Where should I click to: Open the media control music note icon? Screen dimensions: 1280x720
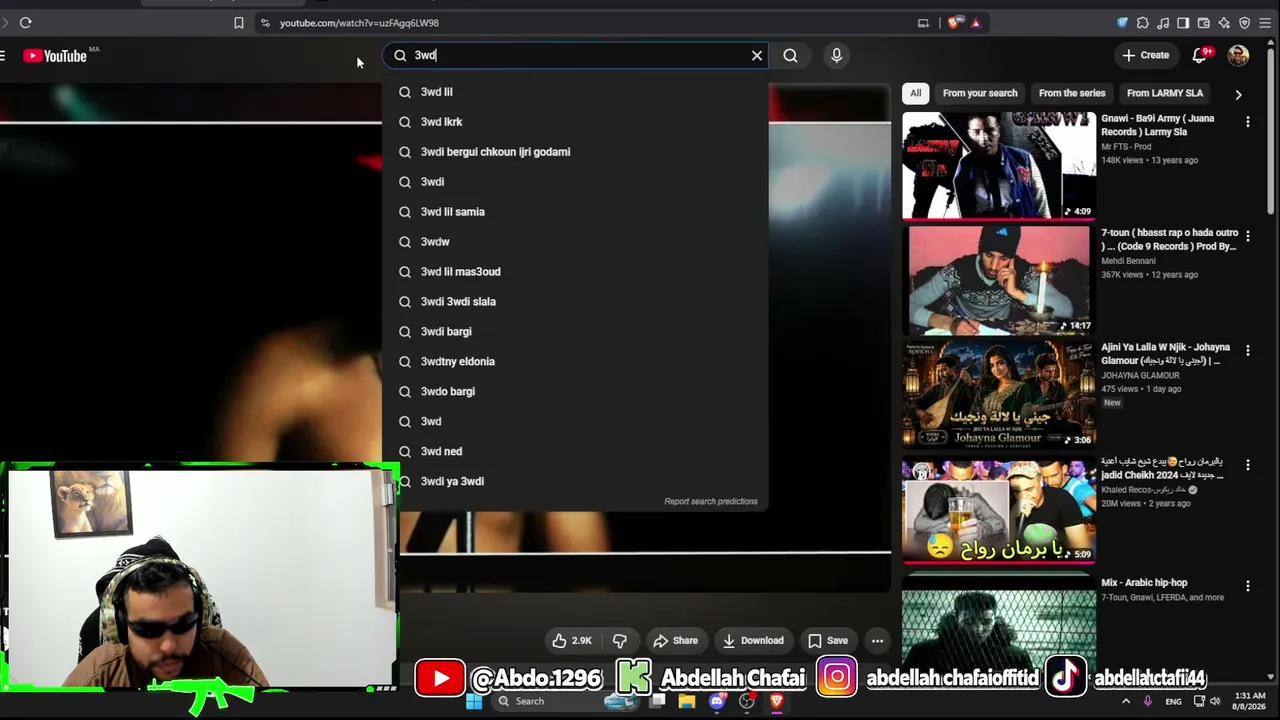(x=1163, y=23)
